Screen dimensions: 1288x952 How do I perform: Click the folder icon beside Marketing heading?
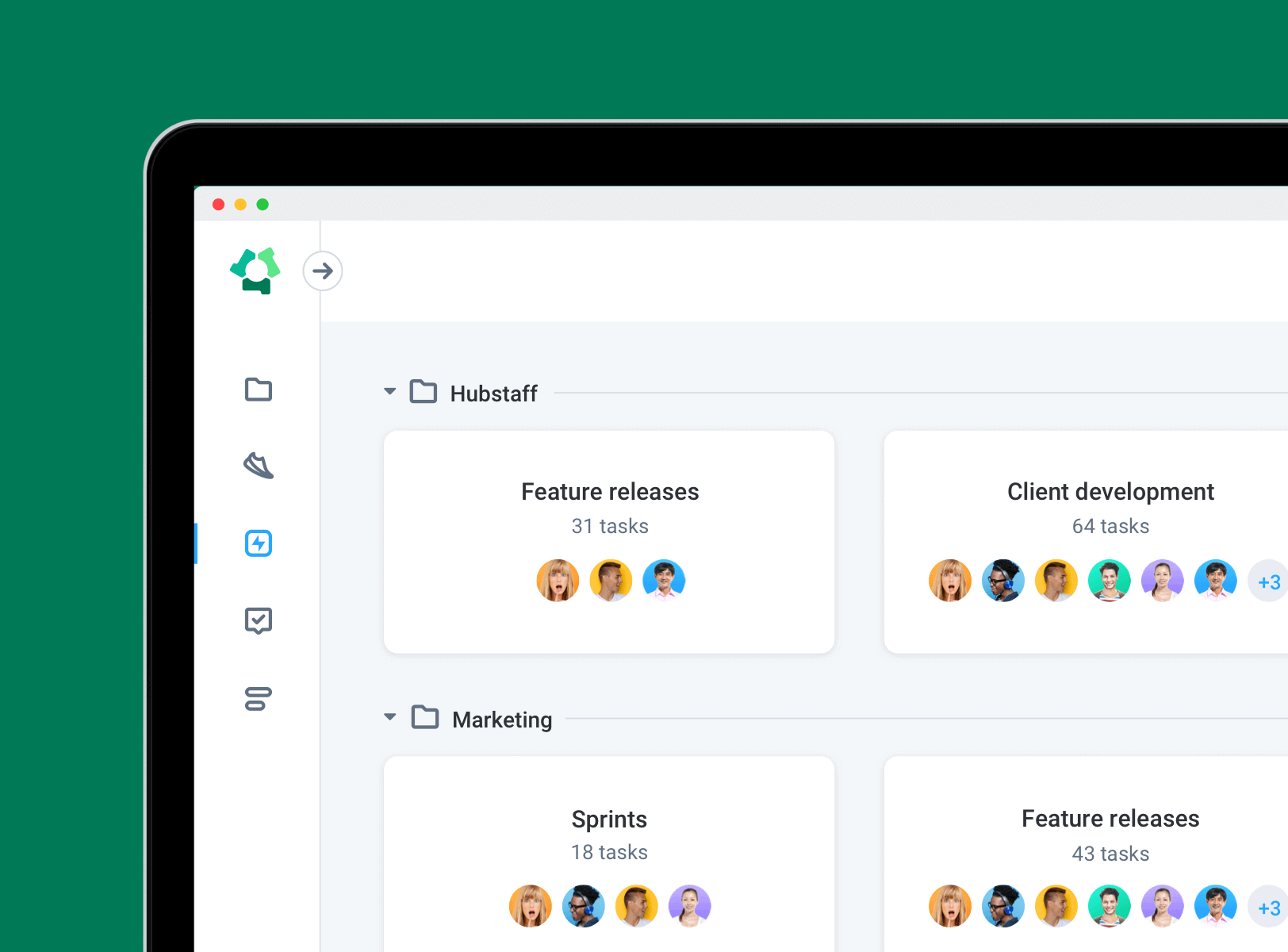(x=425, y=718)
